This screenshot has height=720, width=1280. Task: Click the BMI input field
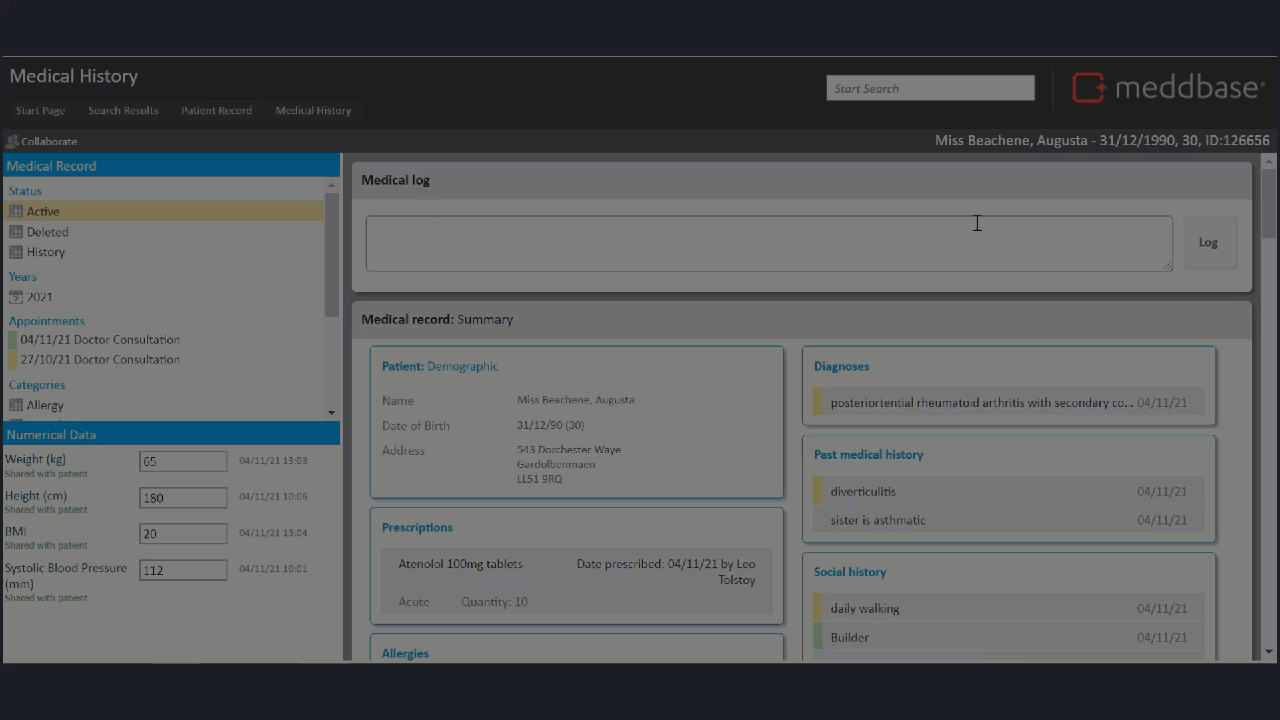click(x=183, y=533)
